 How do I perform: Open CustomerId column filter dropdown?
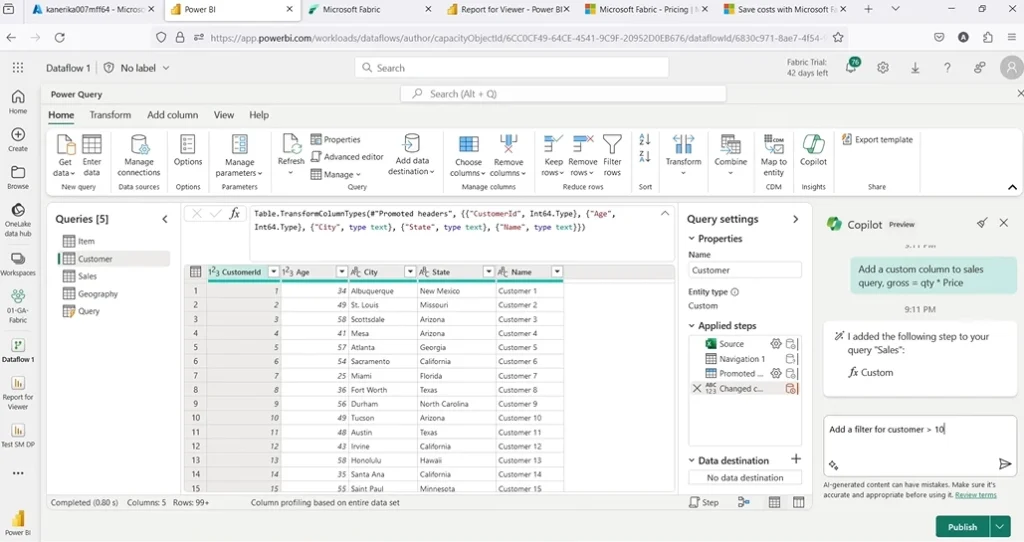(274, 272)
